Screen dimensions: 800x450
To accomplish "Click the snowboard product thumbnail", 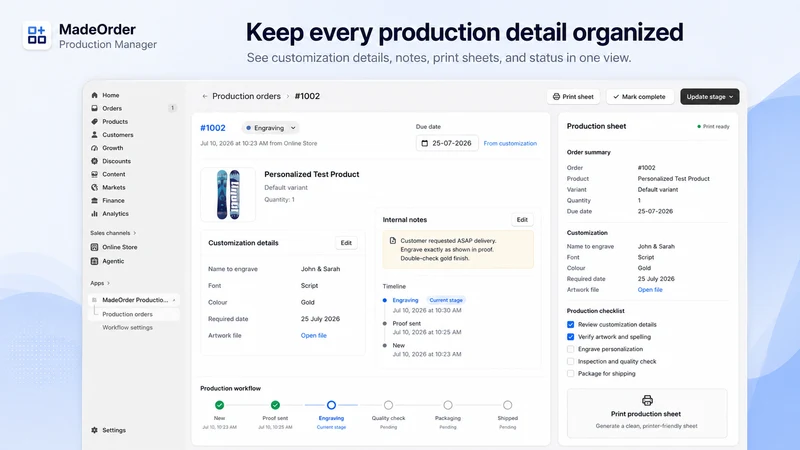I will pos(228,194).
